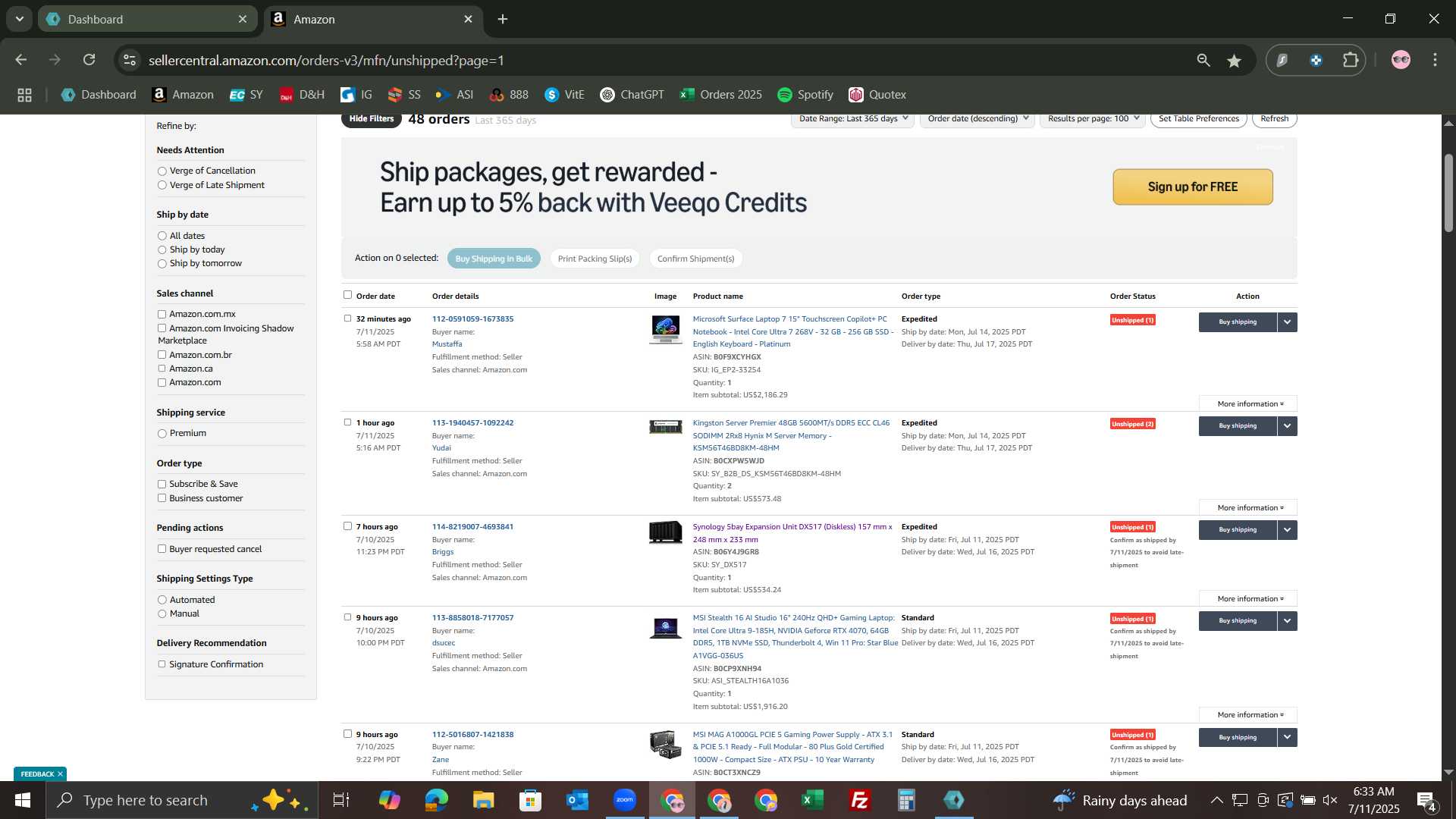This screenshot has width=1456, height=819.
Task: Open Calculator from taskbar
Action: 907,800
